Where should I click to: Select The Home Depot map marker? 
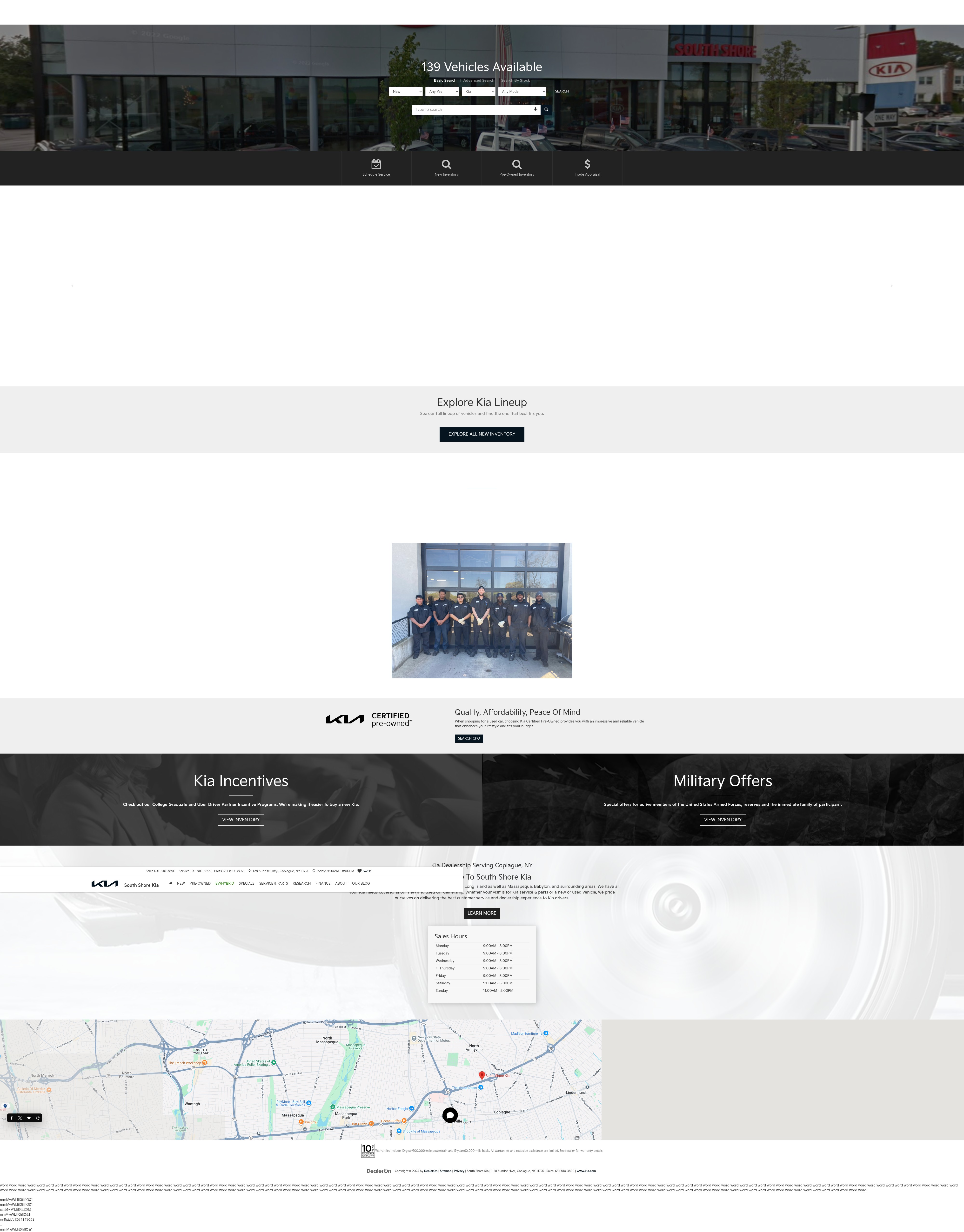coord(481,1088)
